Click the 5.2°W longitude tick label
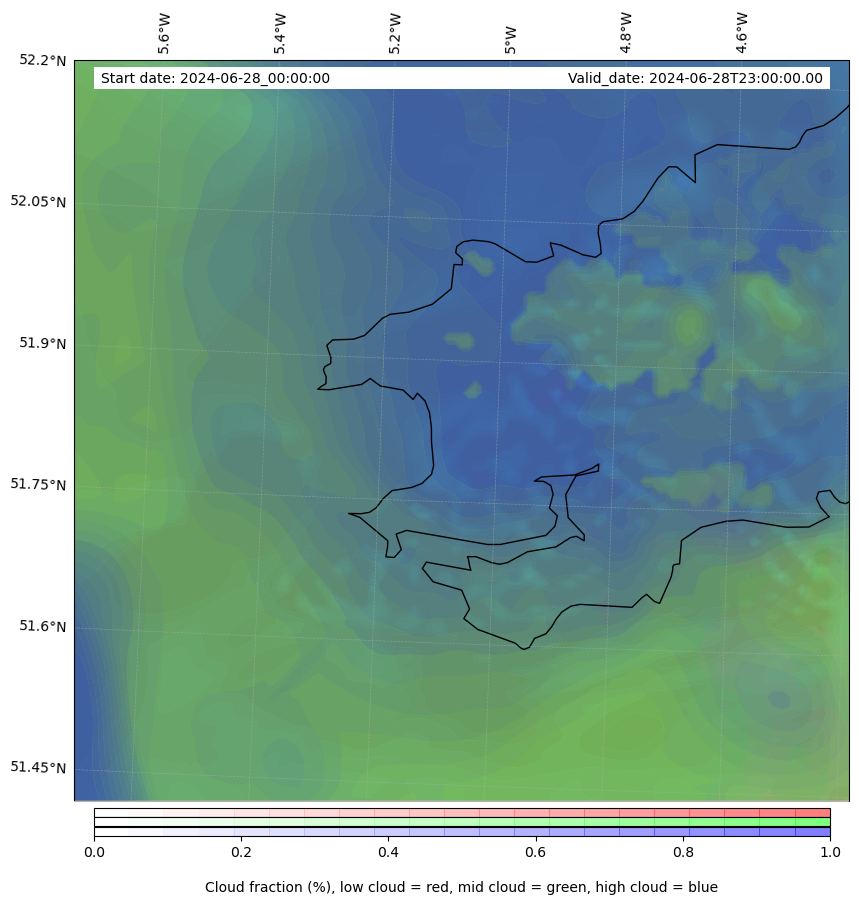 pos(395,33)
